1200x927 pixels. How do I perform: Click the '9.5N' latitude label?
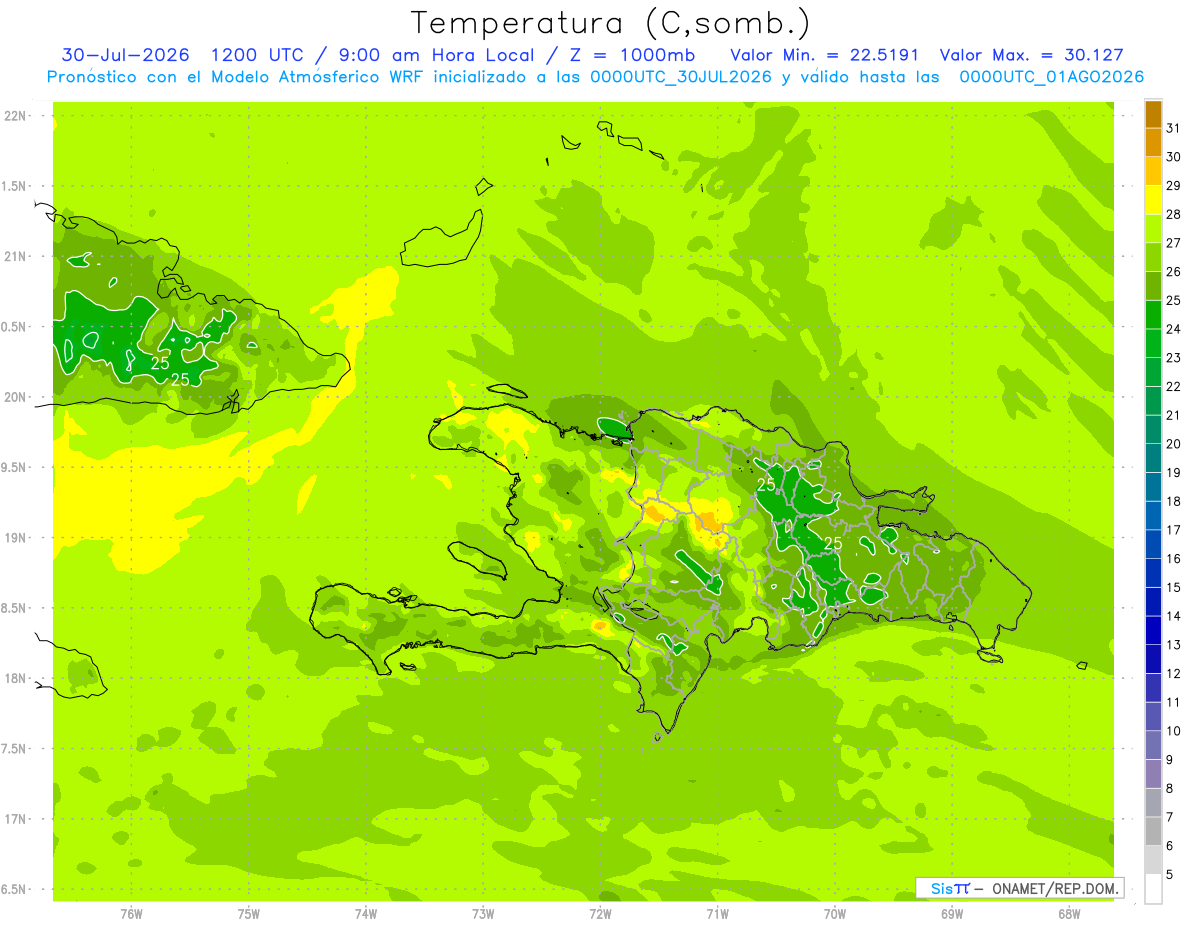coord(15,467)
